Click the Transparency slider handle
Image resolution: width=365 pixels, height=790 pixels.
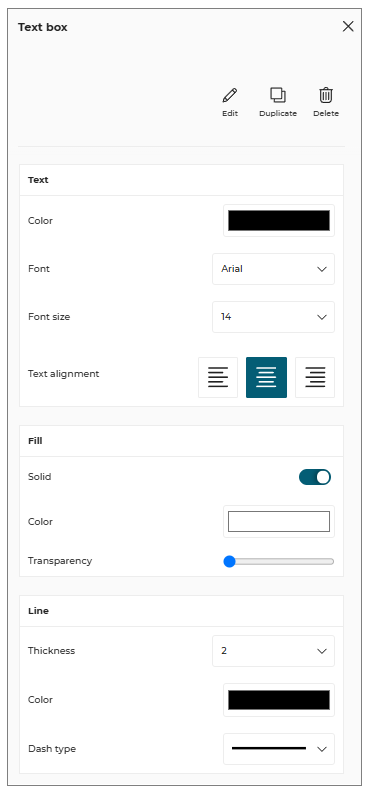coord(229,561)
